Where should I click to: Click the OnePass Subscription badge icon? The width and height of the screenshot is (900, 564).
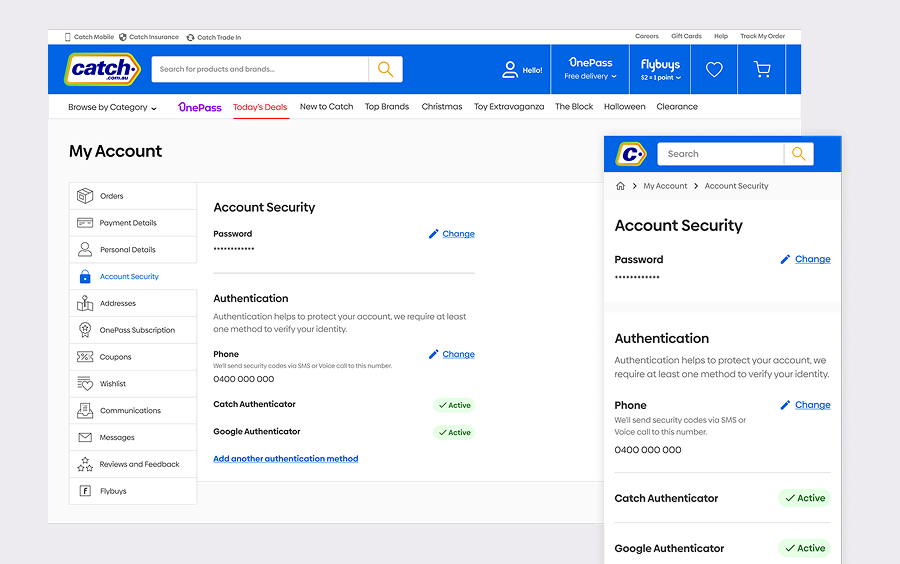85,330
